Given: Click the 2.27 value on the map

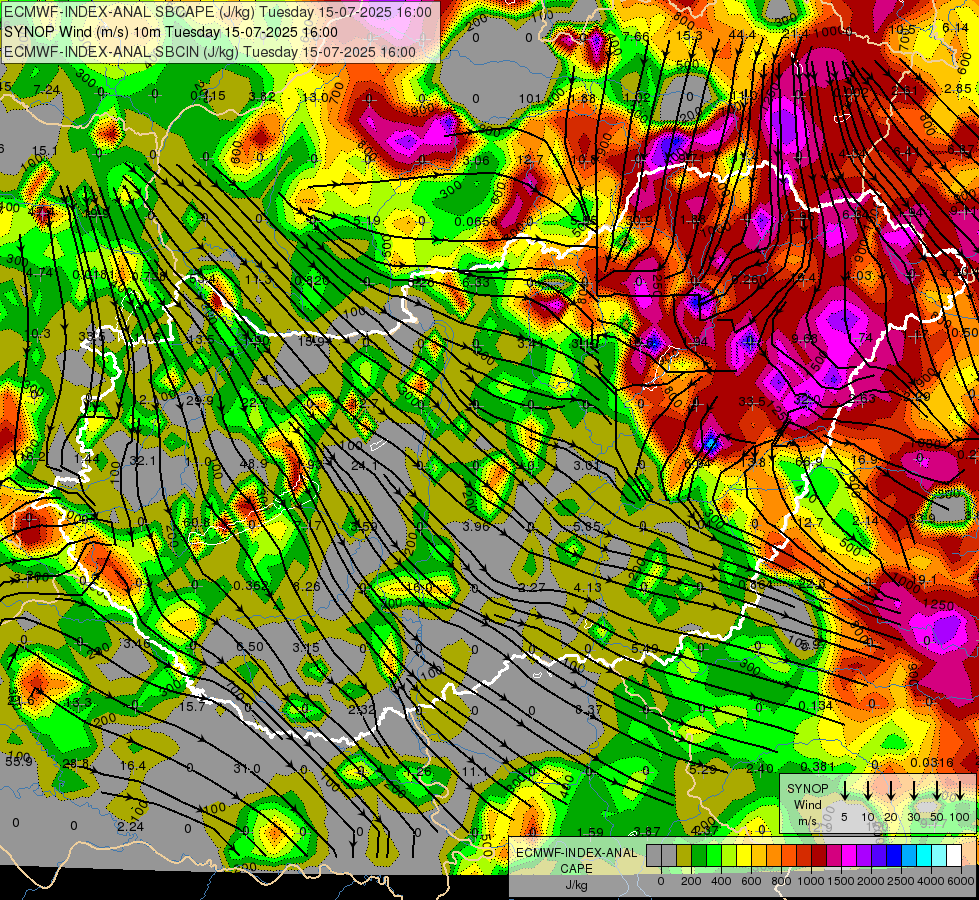Looking at the screenshot, I should click(531, 588).
